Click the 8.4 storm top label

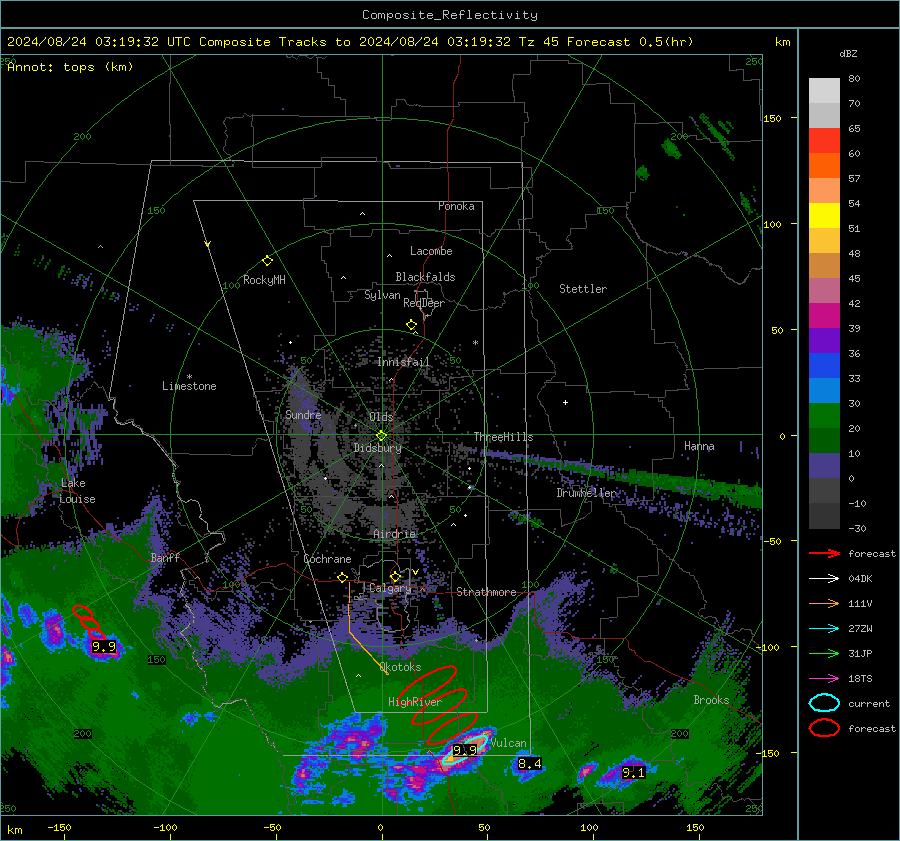pos(530,764)
